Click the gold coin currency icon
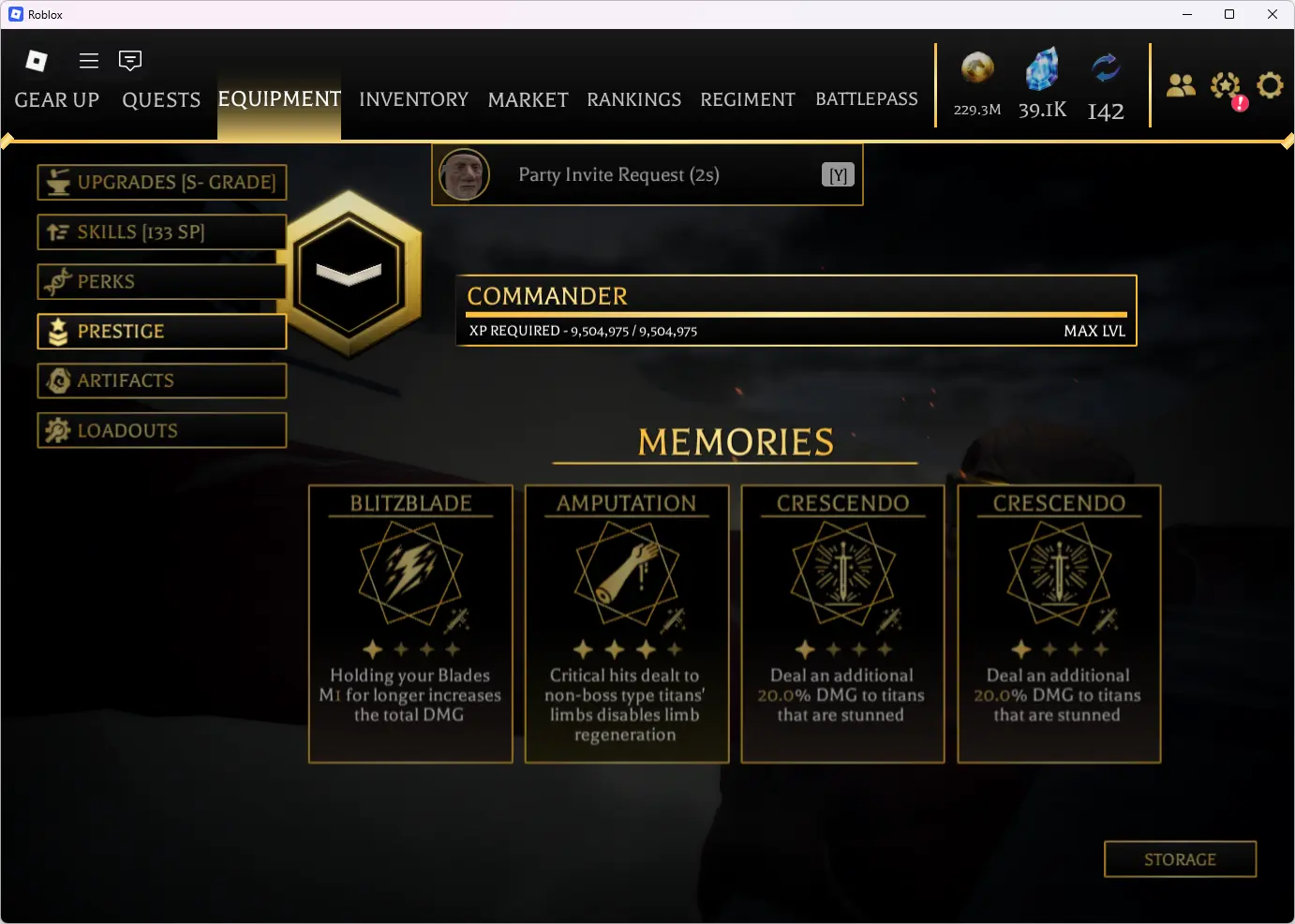Screen dimensions: 1295x924 tap(977, 68)
